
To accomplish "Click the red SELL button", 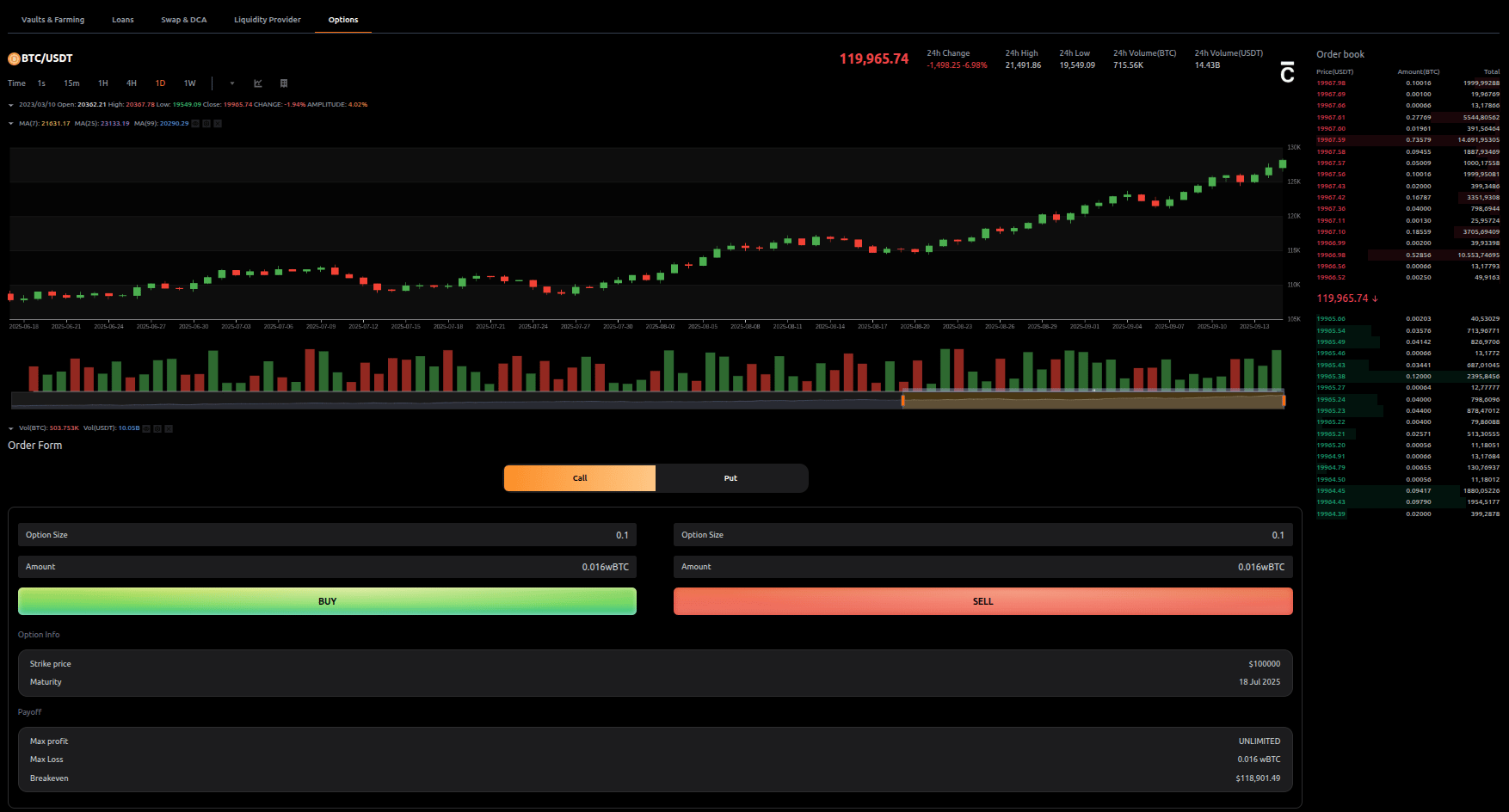I will pos(983,601).
